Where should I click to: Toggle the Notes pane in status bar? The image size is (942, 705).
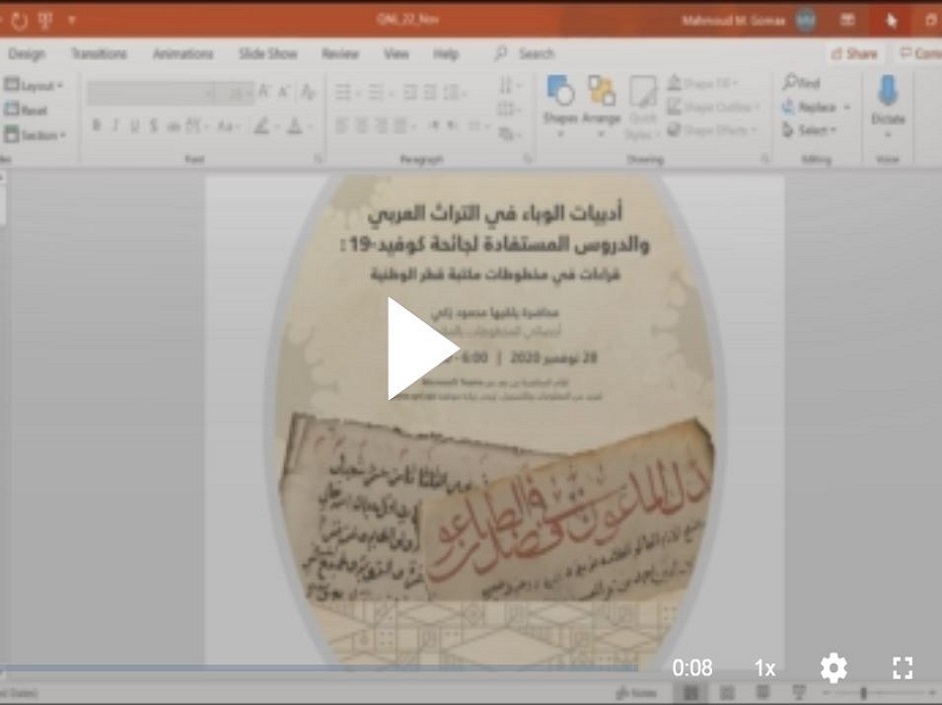637,693
